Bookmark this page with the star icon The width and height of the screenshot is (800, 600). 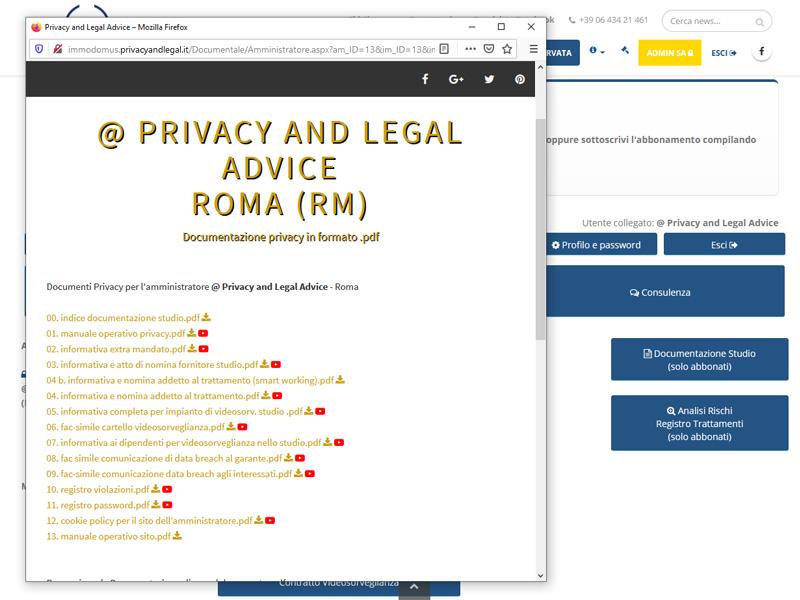[x=507, y=49]
